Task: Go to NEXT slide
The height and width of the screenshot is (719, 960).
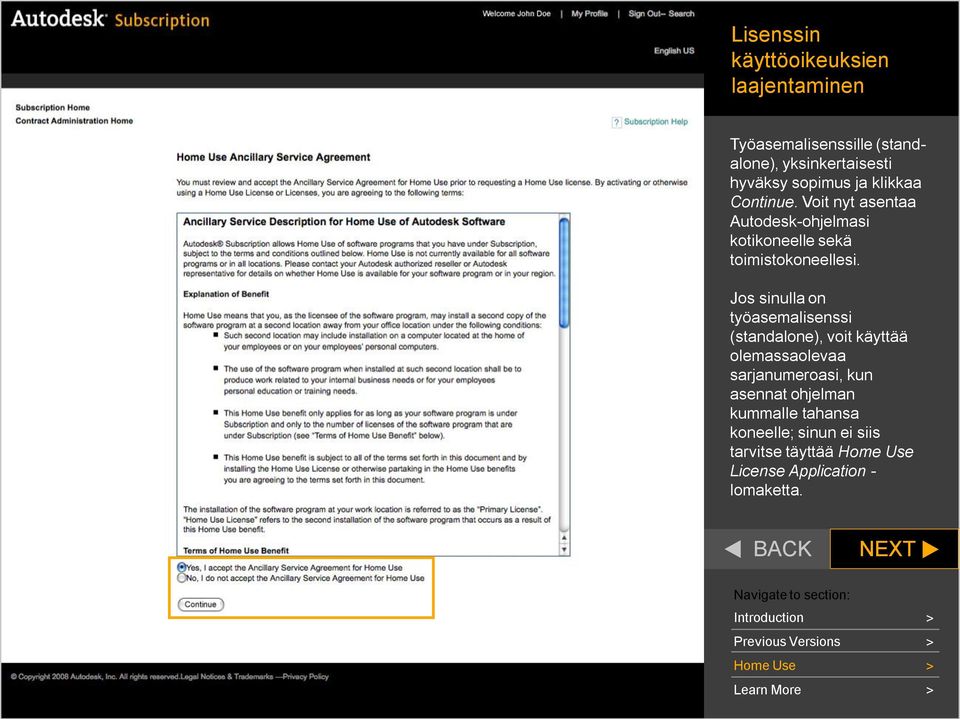Action: tap(894, 549)
